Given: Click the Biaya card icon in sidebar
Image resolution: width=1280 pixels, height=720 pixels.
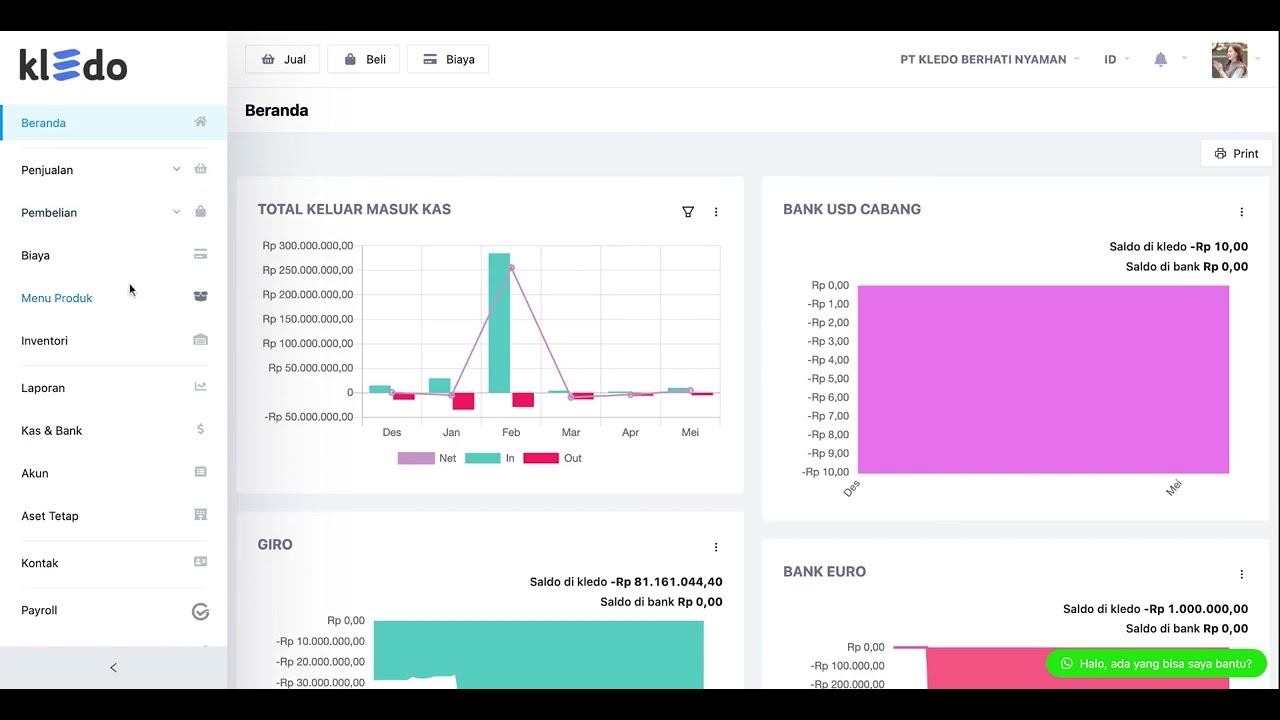Looking at the screenshot, I should 200,255.
